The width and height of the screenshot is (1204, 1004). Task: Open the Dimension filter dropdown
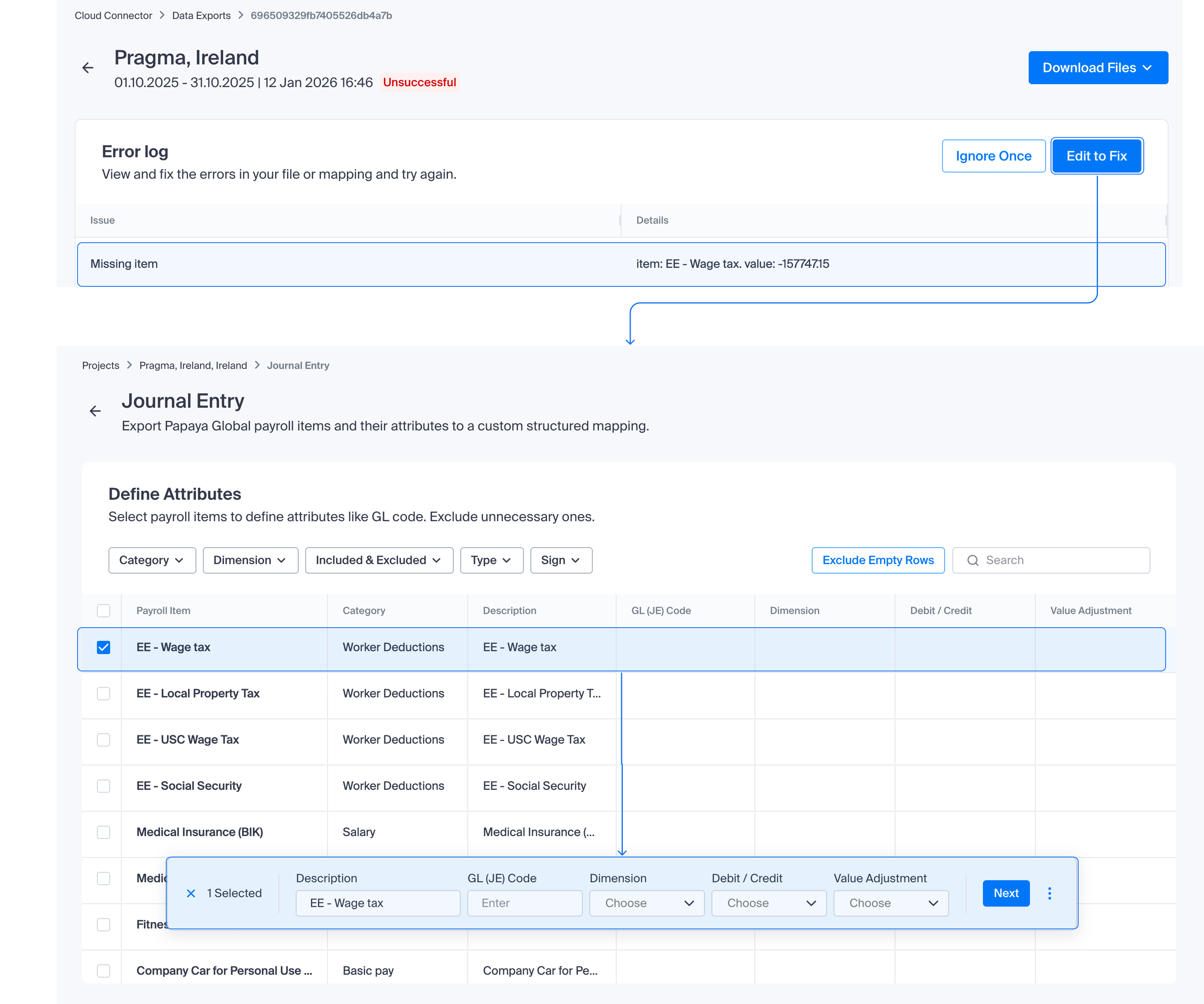tap(250, 560)
